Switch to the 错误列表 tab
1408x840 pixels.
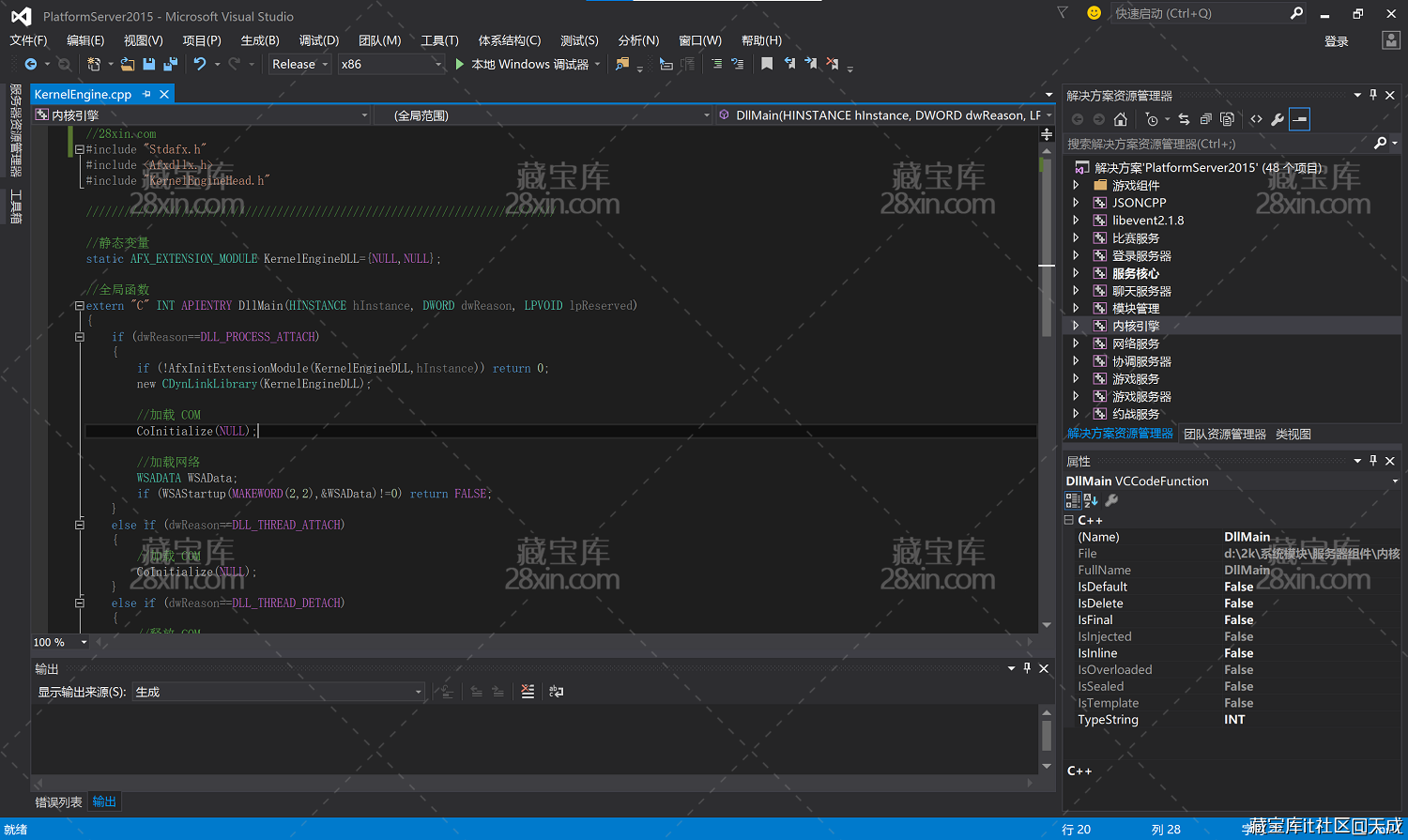point(58,802)
